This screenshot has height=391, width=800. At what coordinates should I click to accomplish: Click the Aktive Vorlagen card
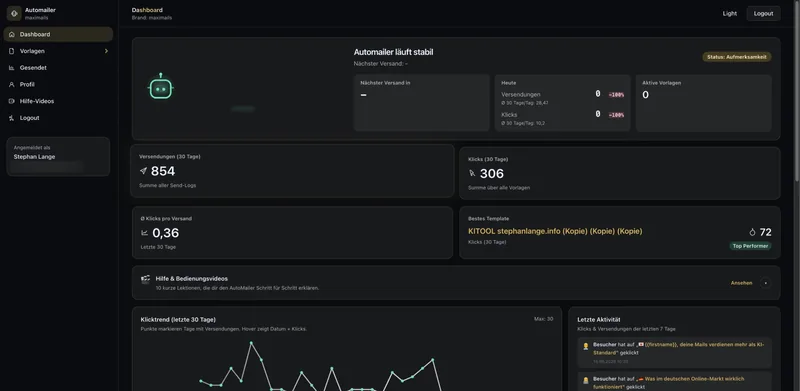tap(704, 103)
